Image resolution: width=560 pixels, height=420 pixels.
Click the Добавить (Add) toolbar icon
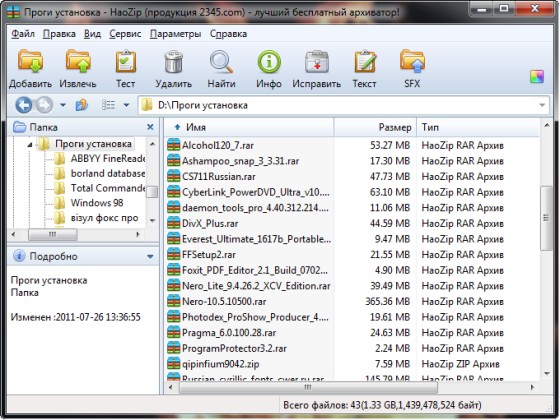tap(31, 61)
